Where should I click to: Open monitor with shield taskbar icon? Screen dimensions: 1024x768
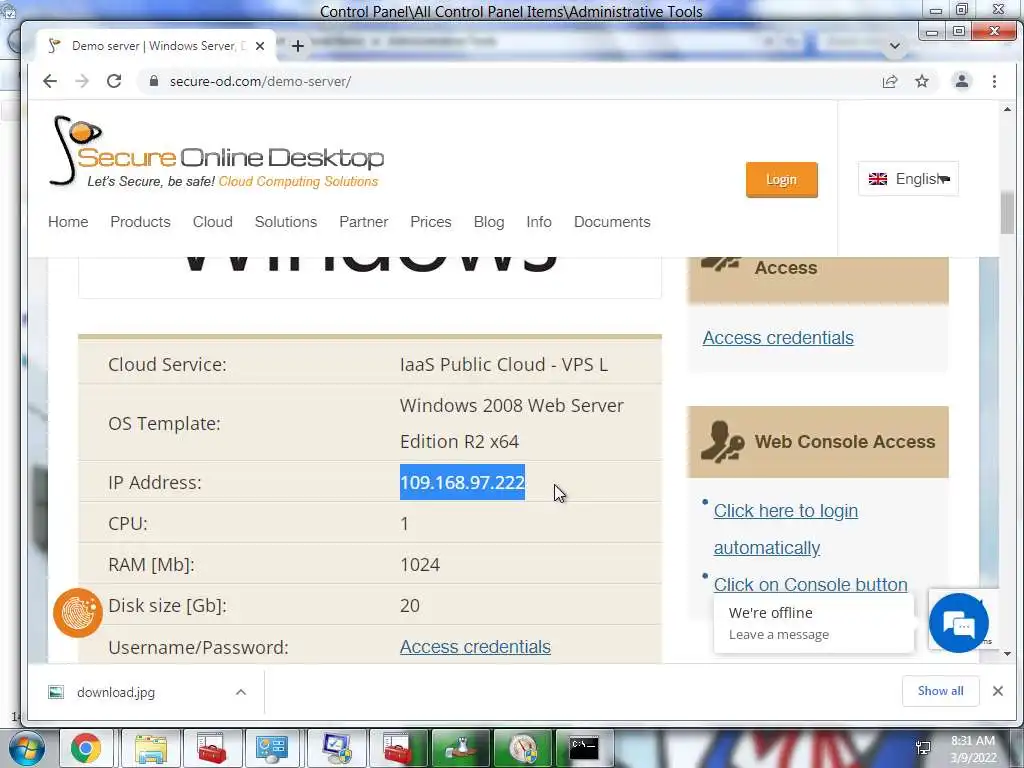[x=337, y=748]
